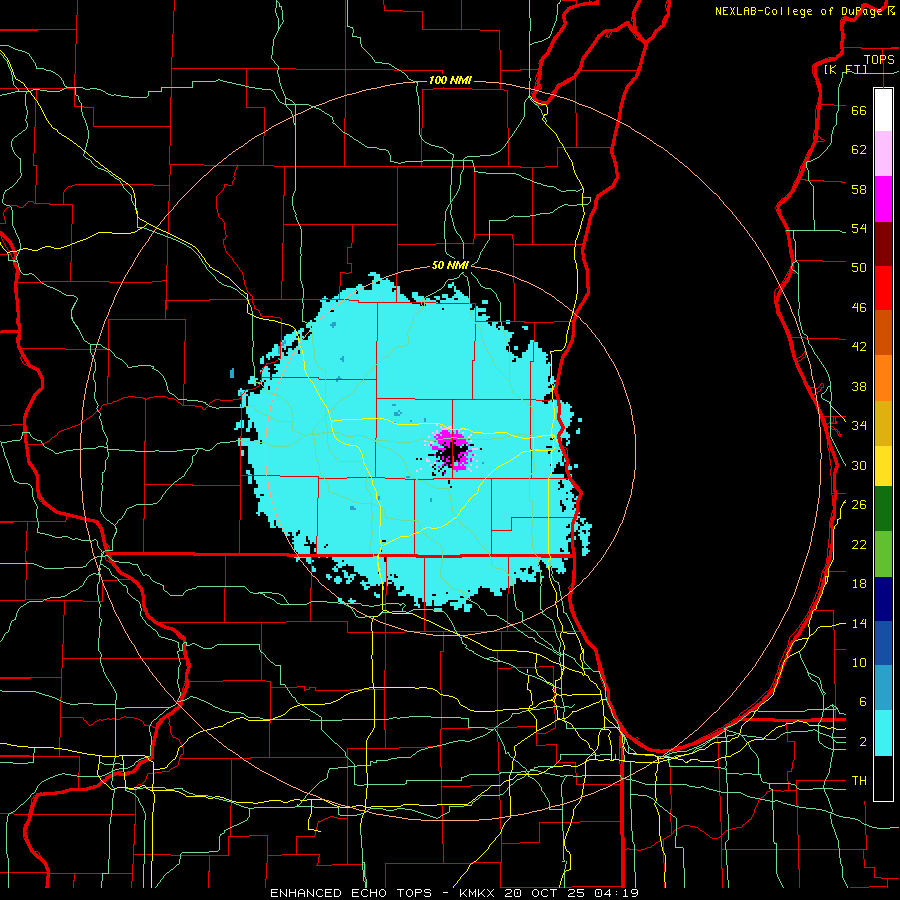Viewport: 900px width, 900px height.
Task: Click the gold legend swatch
Action: click(883, 422)
